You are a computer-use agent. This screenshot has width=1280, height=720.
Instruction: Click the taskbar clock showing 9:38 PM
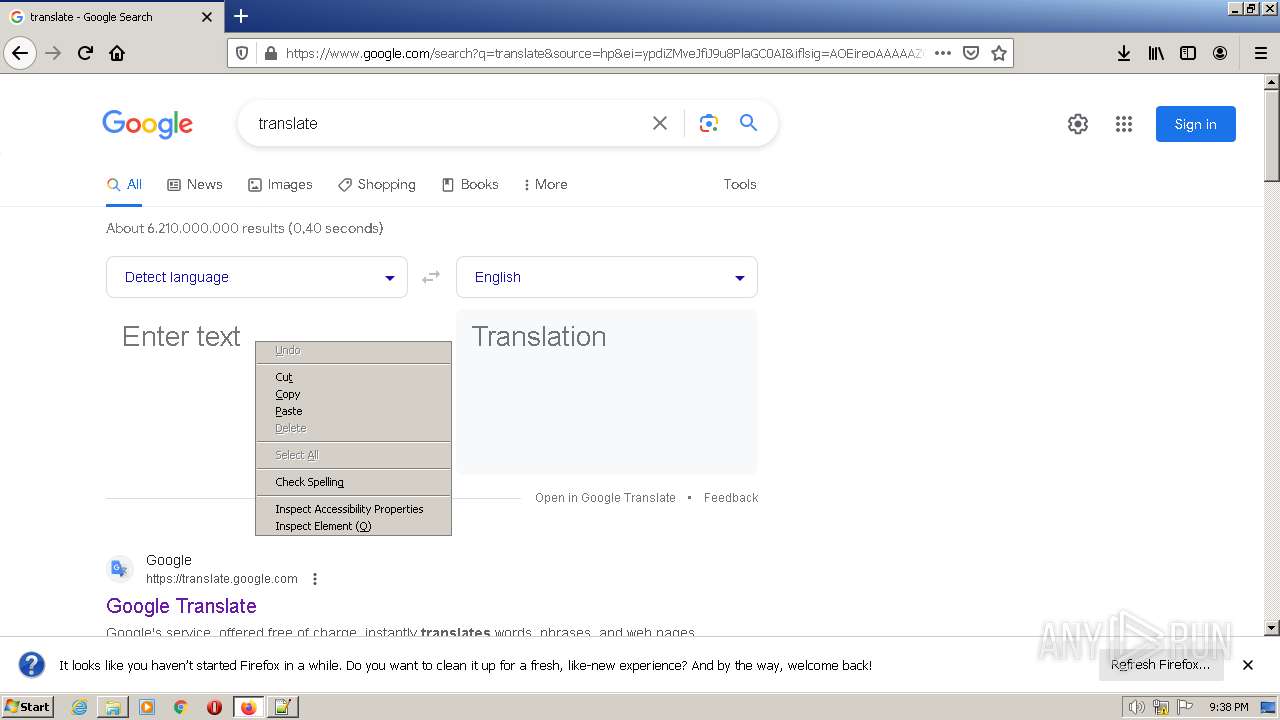pyautogui.click(x=1228, y=707)
